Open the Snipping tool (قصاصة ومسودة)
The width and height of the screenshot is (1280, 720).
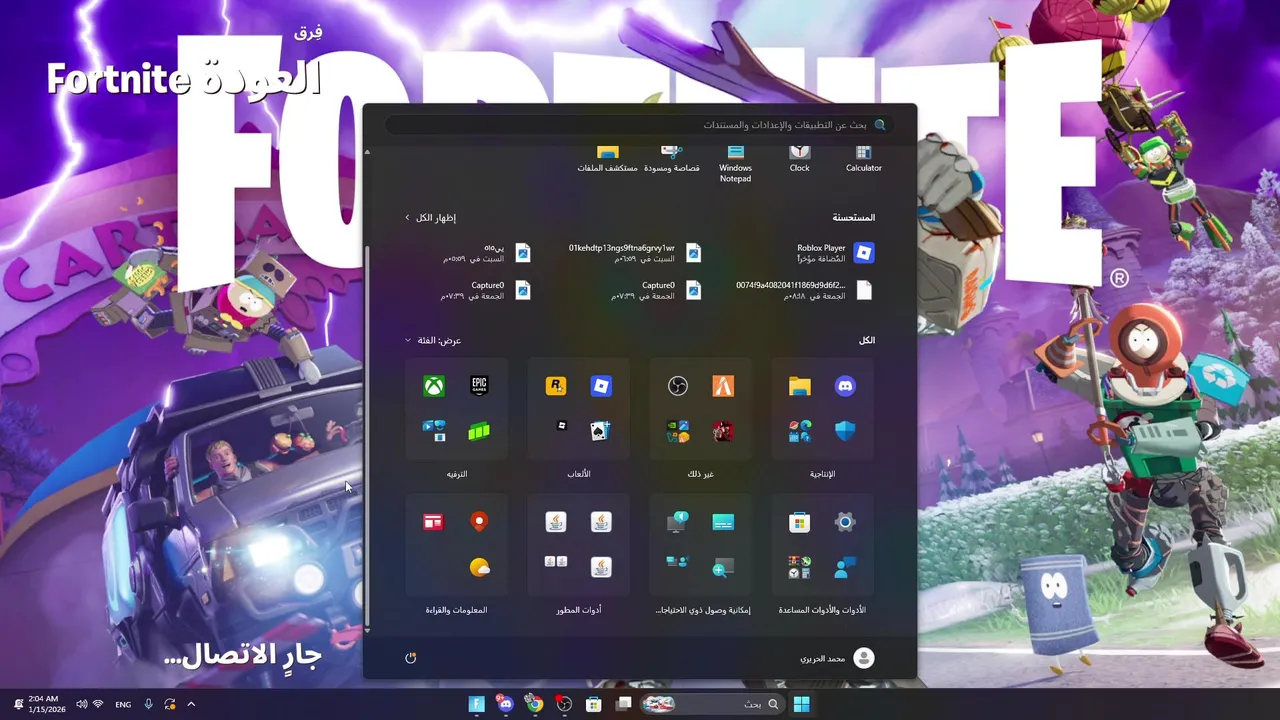tap(671, 160)
